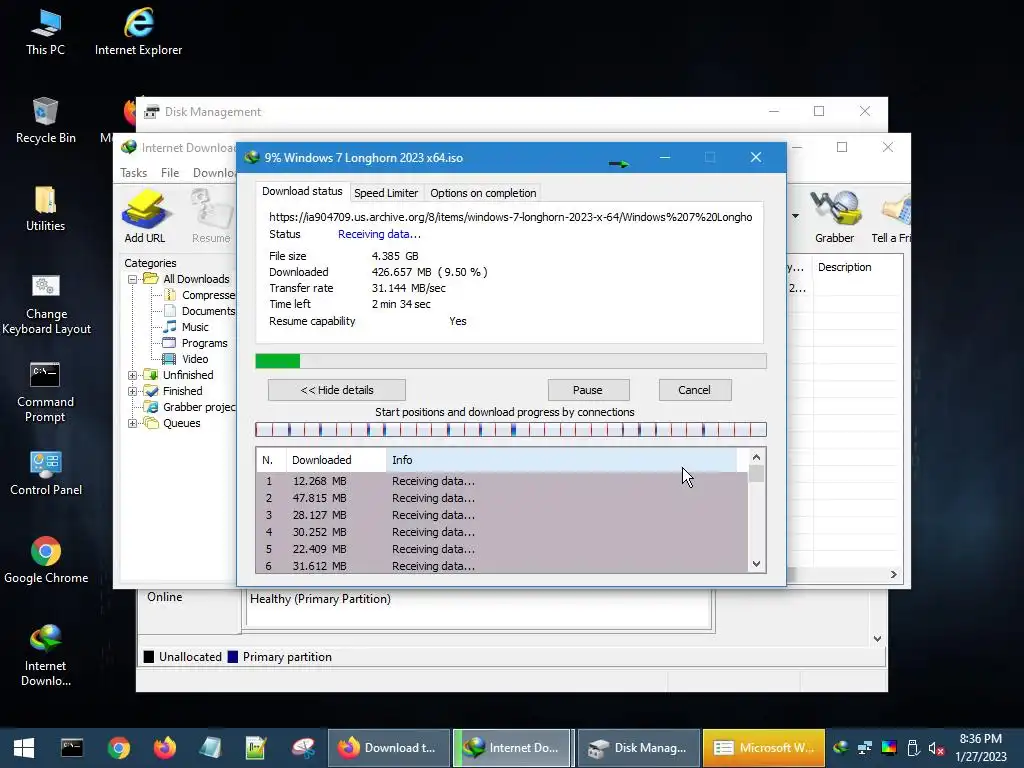Expand the Queues category
The width and height of the screenshot is (1024, 768).
click(x=133, y=423)
